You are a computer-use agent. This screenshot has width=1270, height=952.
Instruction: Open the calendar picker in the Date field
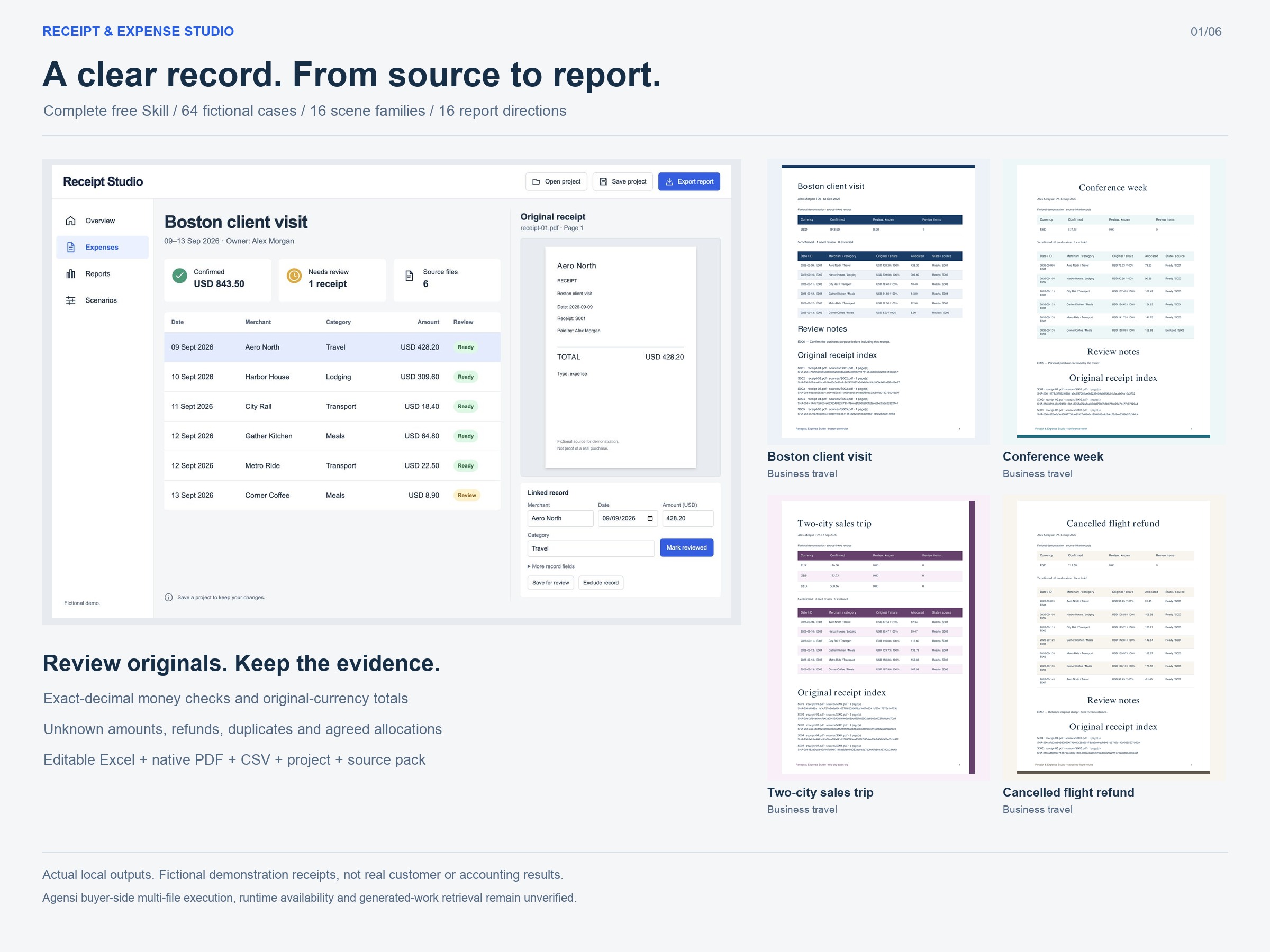pyautogui.click(x=650, y=518)
